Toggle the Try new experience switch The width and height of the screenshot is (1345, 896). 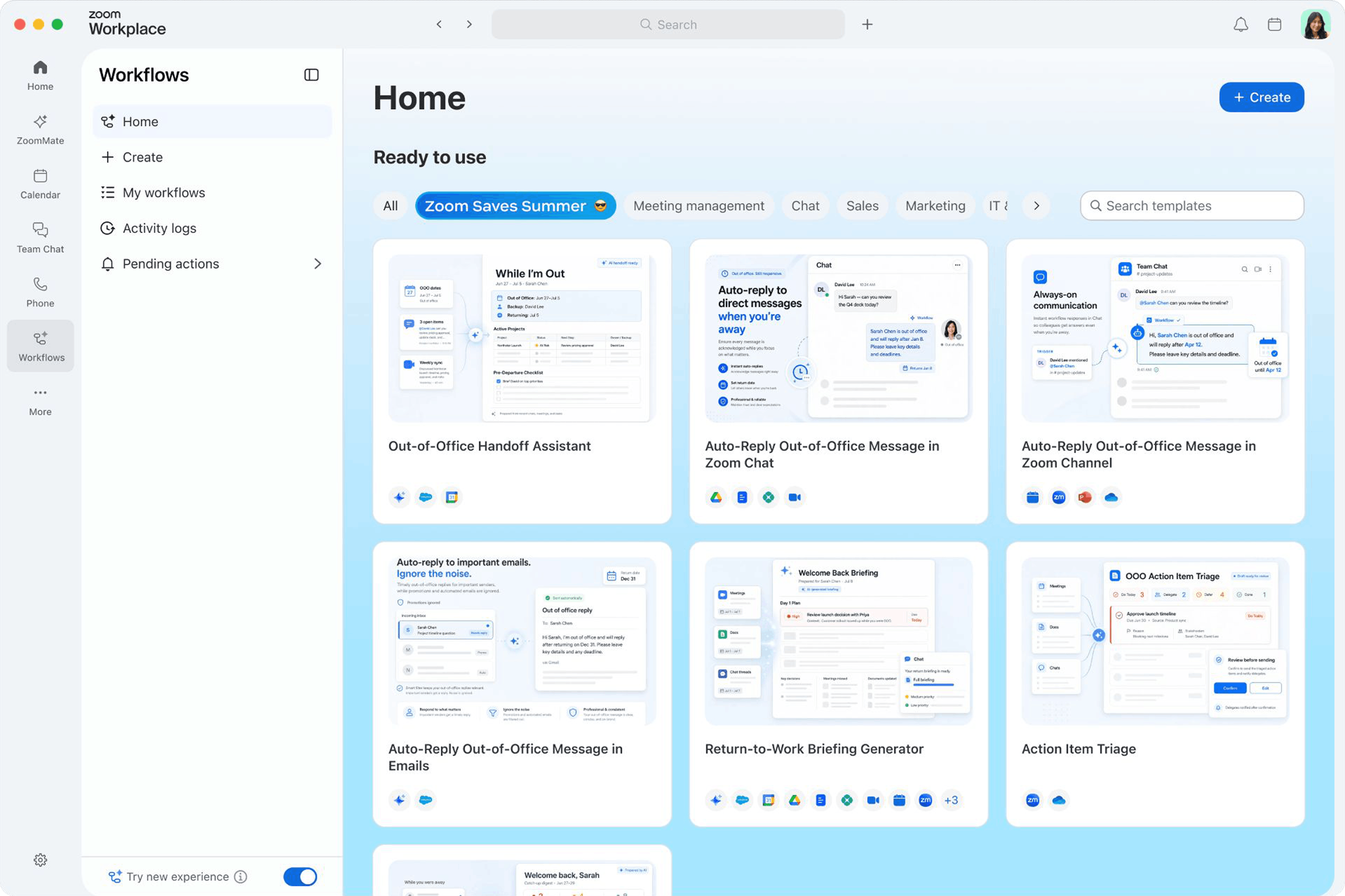pyautogui.click(x=300, y=876)
